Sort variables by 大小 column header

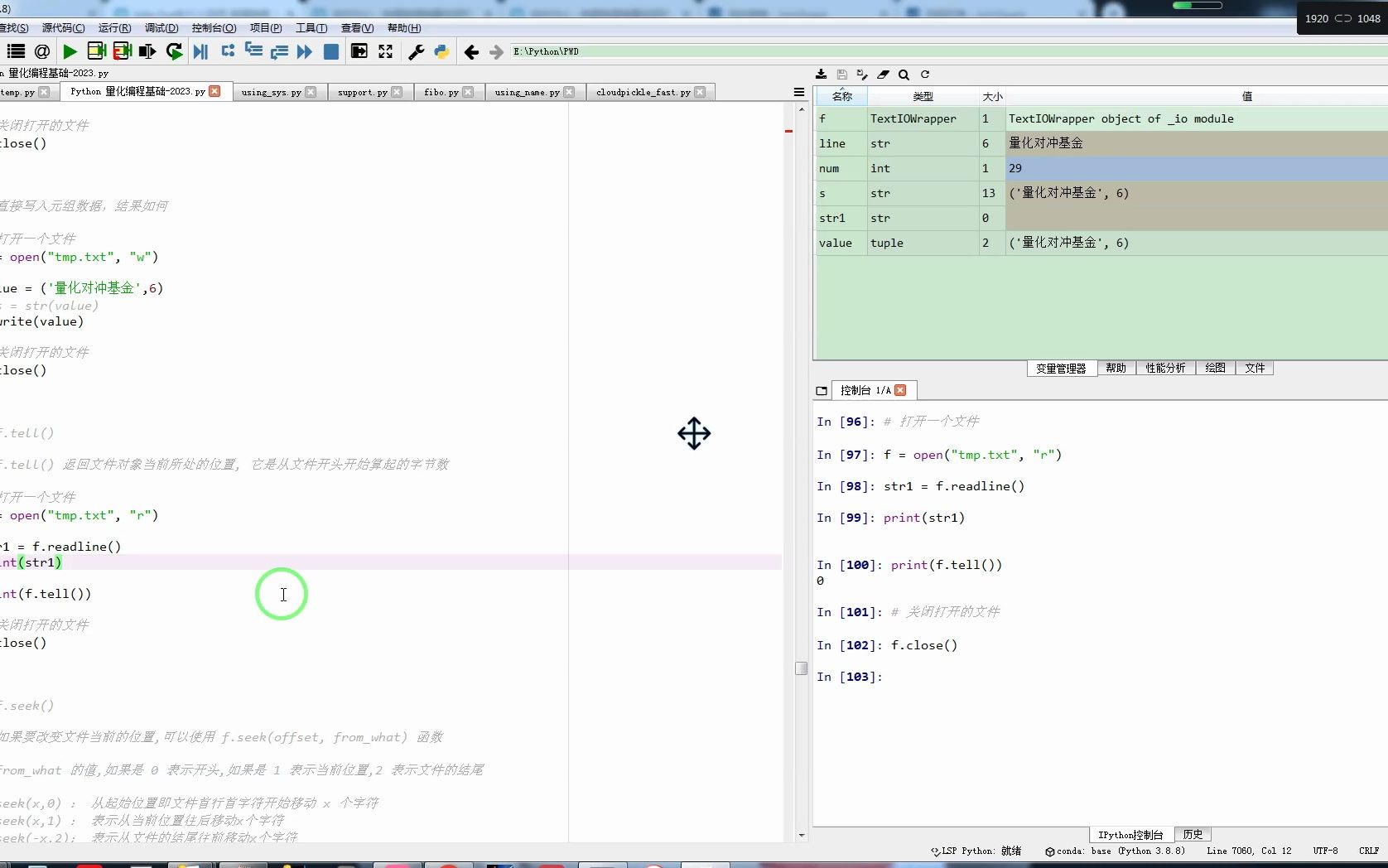(x=992, y=96)
